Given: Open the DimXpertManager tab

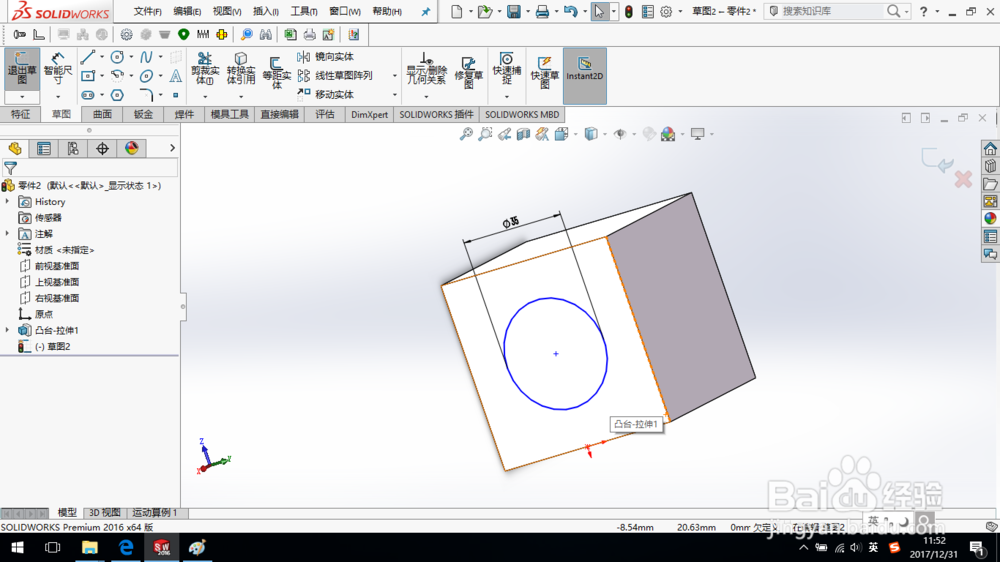Looking at the screenshot, I should 102,149.
